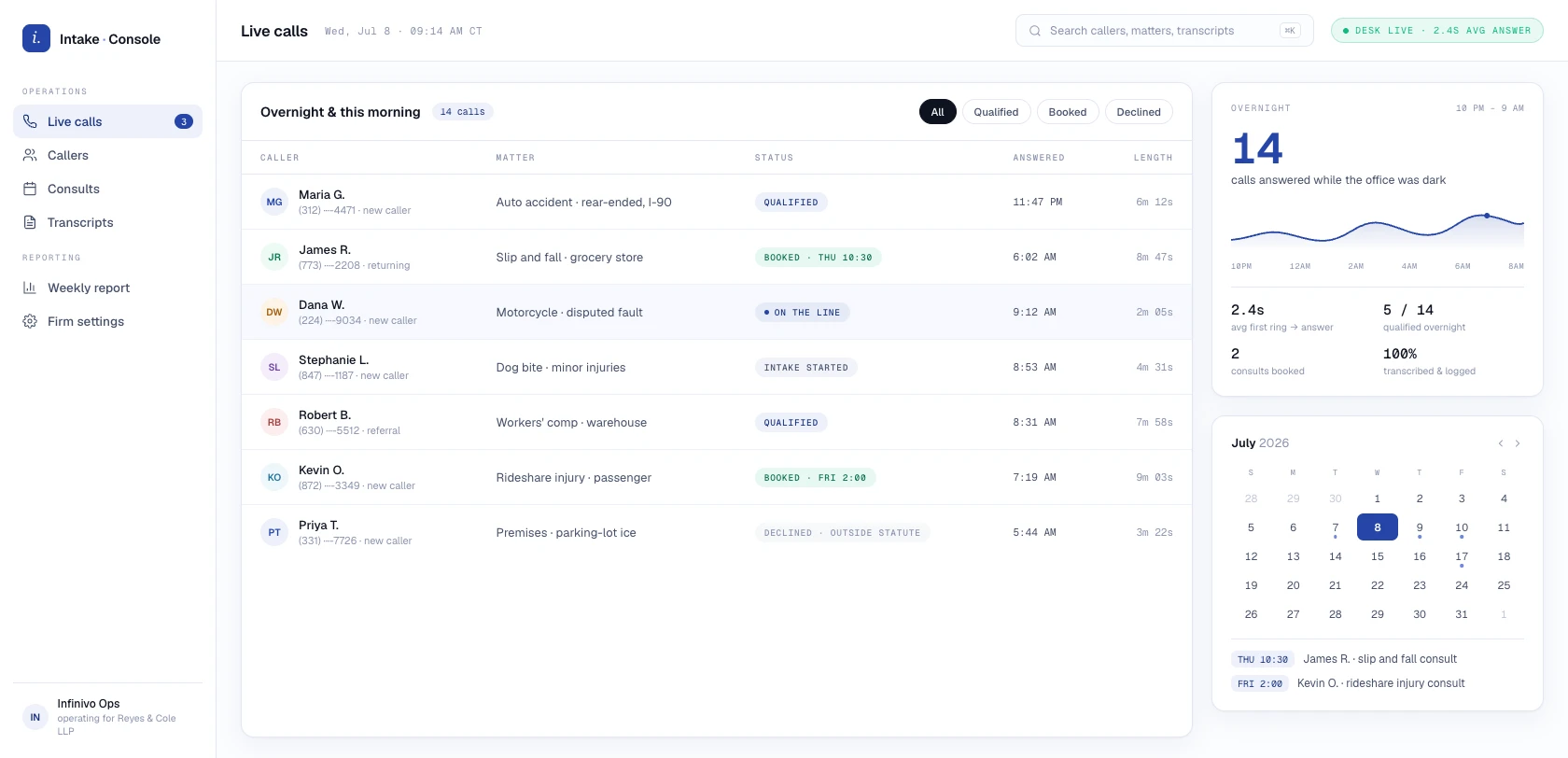The image size is (1568, 758).
Task: Click matter 'Premises · parking-lot ice'
Action: [567, 532]
